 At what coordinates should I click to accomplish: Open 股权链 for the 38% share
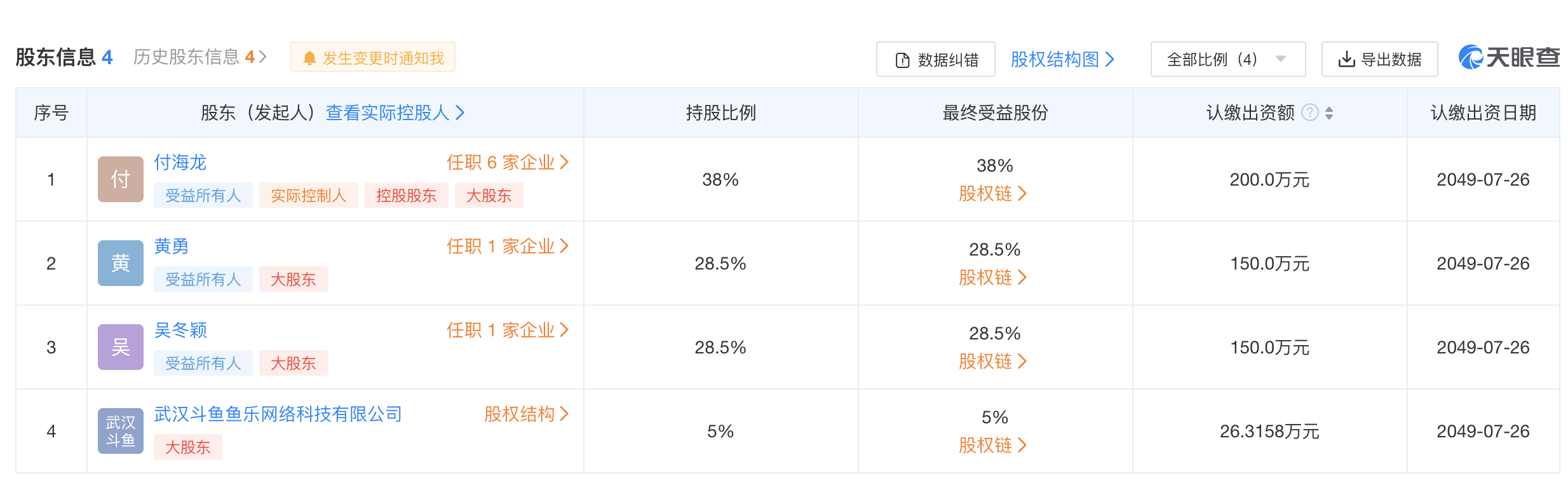click(993, 193)
